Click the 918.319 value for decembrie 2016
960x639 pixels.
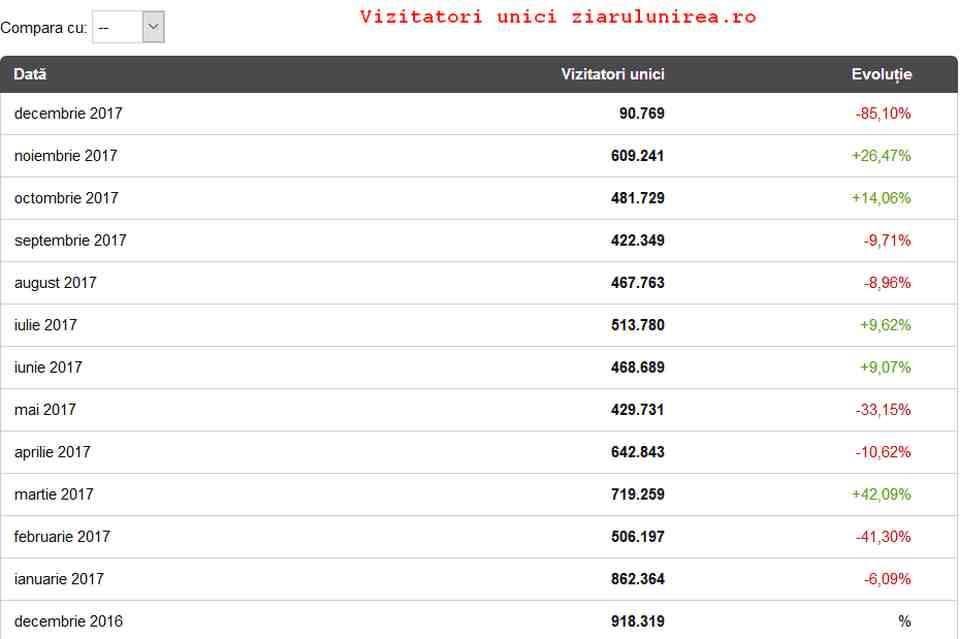(637, 621)
